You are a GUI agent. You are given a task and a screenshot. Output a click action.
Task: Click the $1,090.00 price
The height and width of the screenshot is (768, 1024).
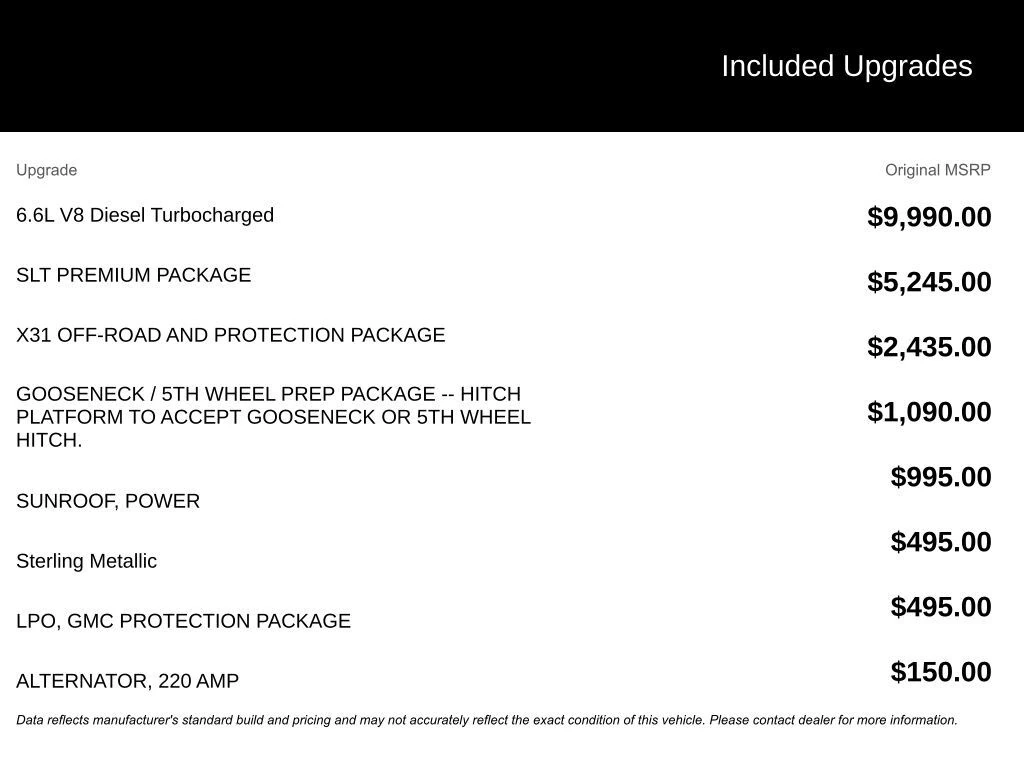coord(929,412)
